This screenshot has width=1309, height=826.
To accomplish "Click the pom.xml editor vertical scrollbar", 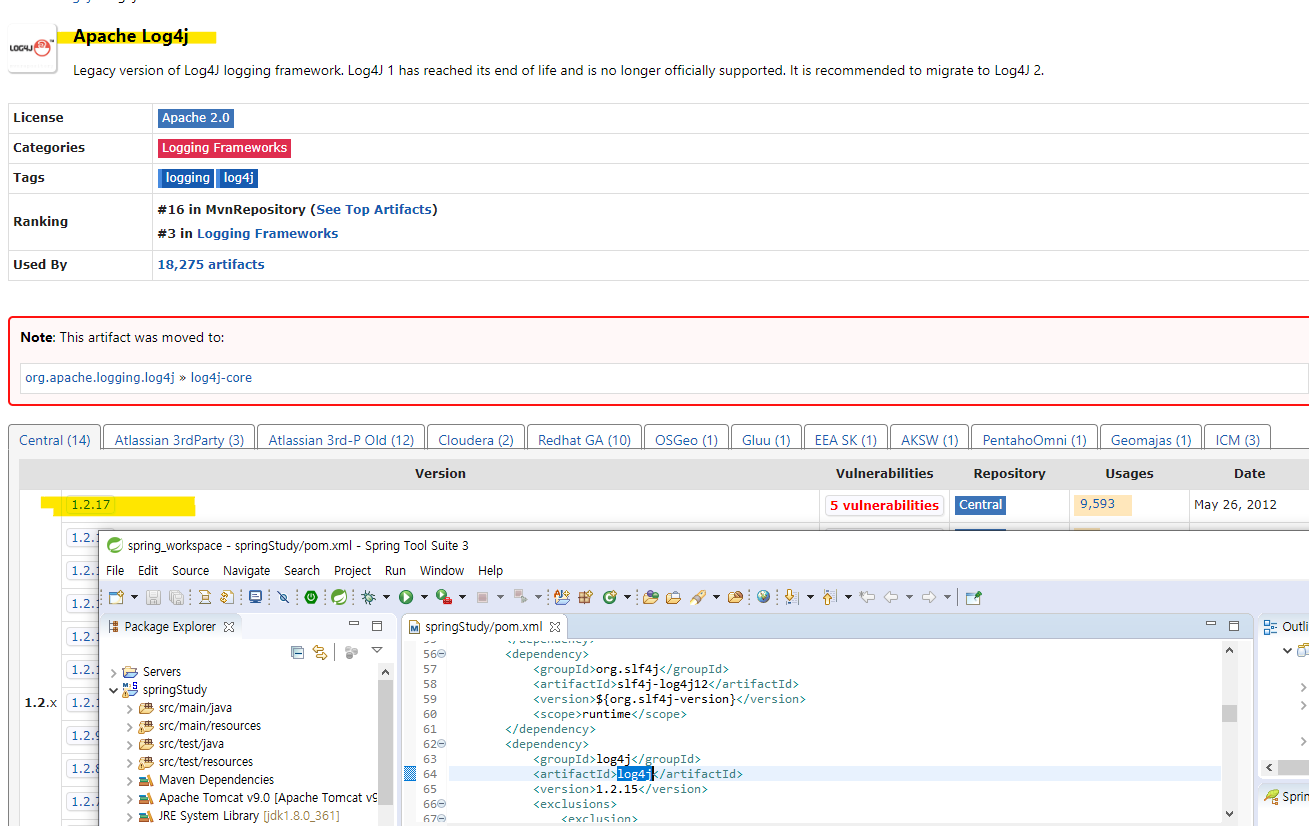I will tap(1229, 712).
